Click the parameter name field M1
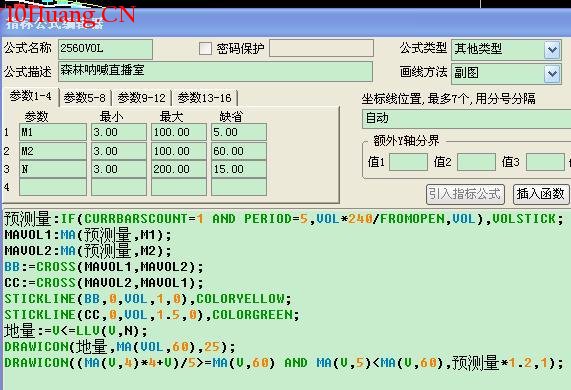The height and width of the screenshot is (390, 571). tap(53, 132)
